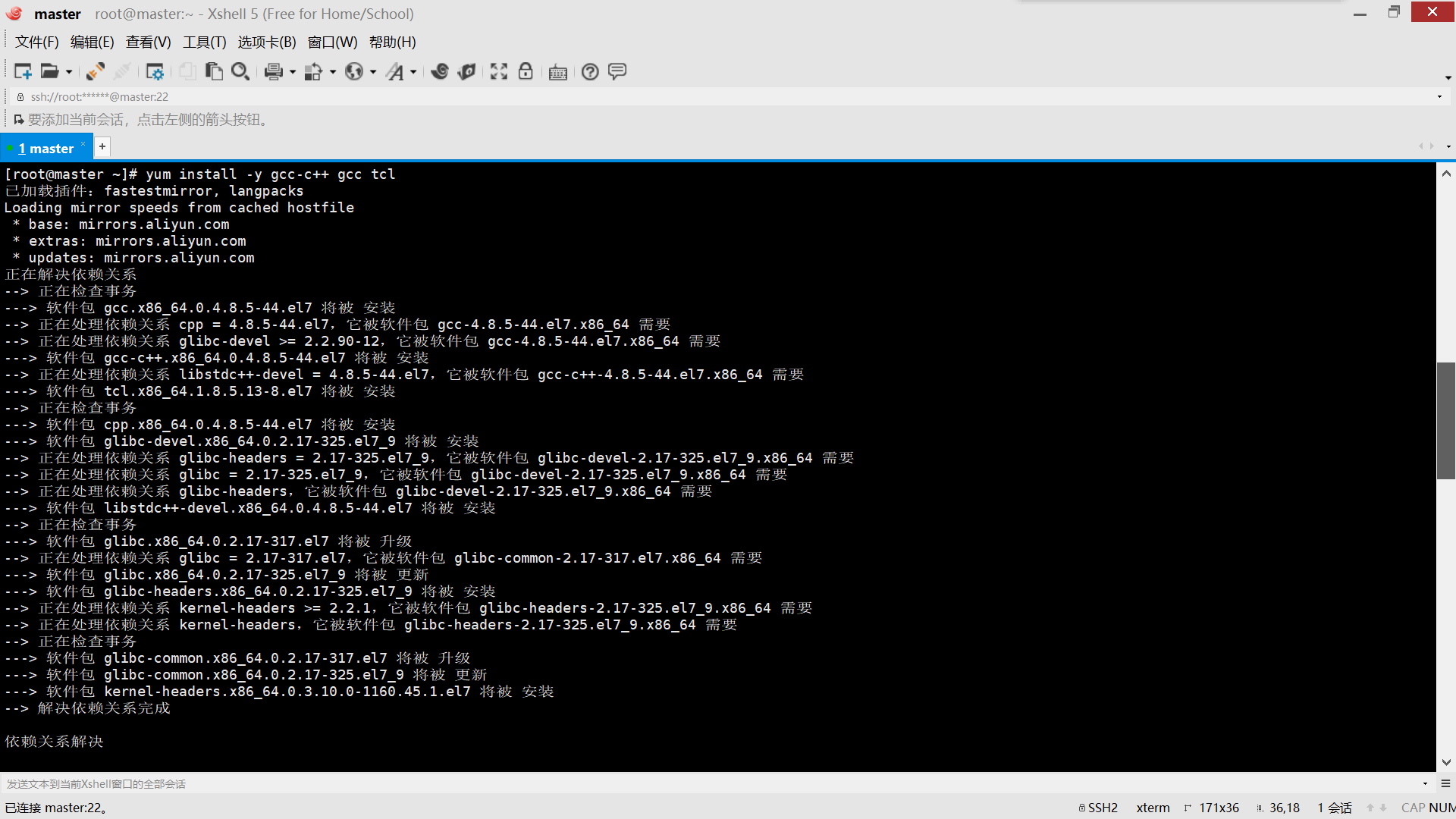
Task: Toggle full screen mode icon
Action: pyautogui.click(x=498, y=71)
